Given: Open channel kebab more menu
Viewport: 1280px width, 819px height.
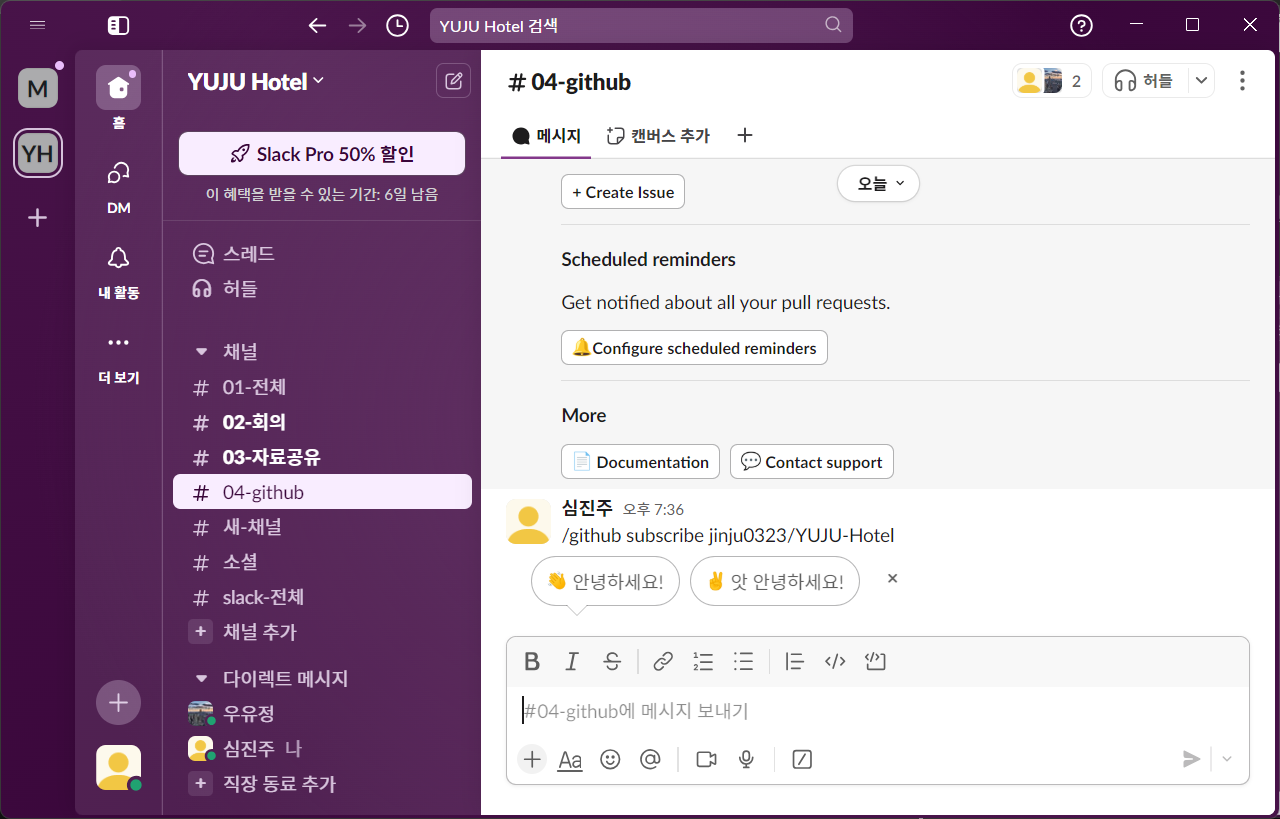Looking at the screenshot, I should pyautogui.click(x=1243, y=81).
